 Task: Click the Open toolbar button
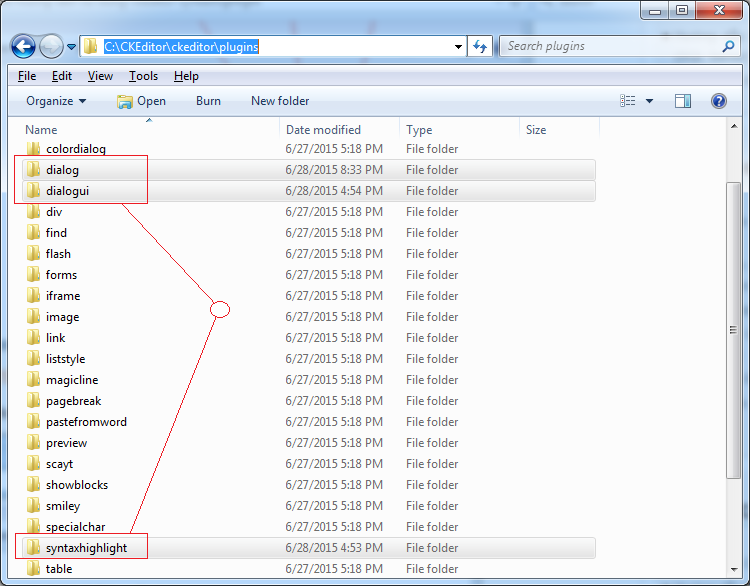point(142,101)
